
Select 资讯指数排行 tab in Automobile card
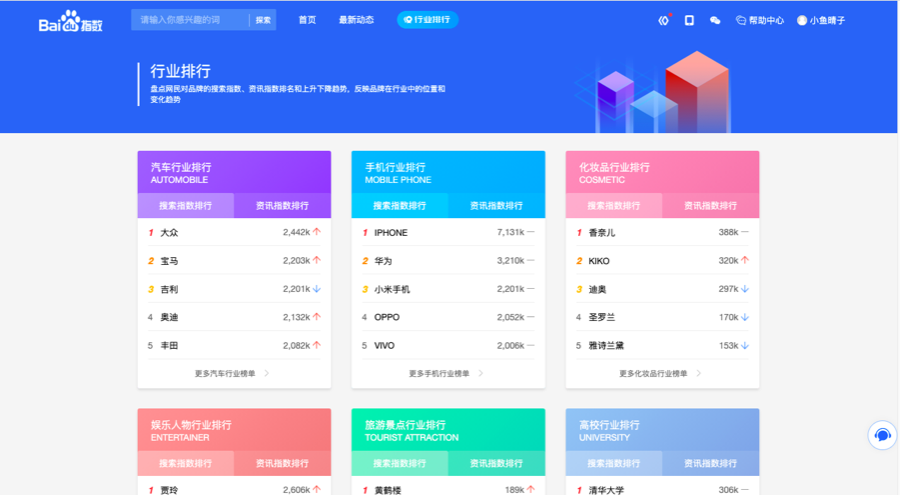[x=282, y=206]
